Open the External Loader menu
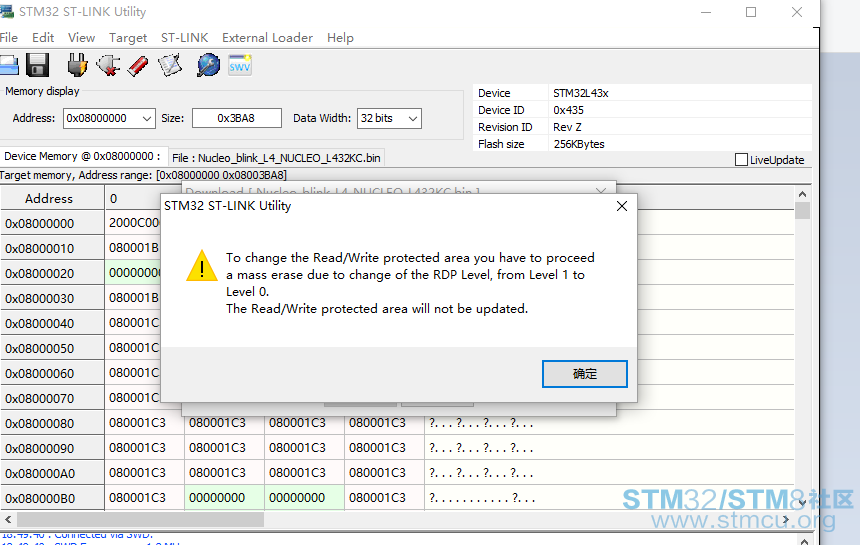 coord(267,38)
